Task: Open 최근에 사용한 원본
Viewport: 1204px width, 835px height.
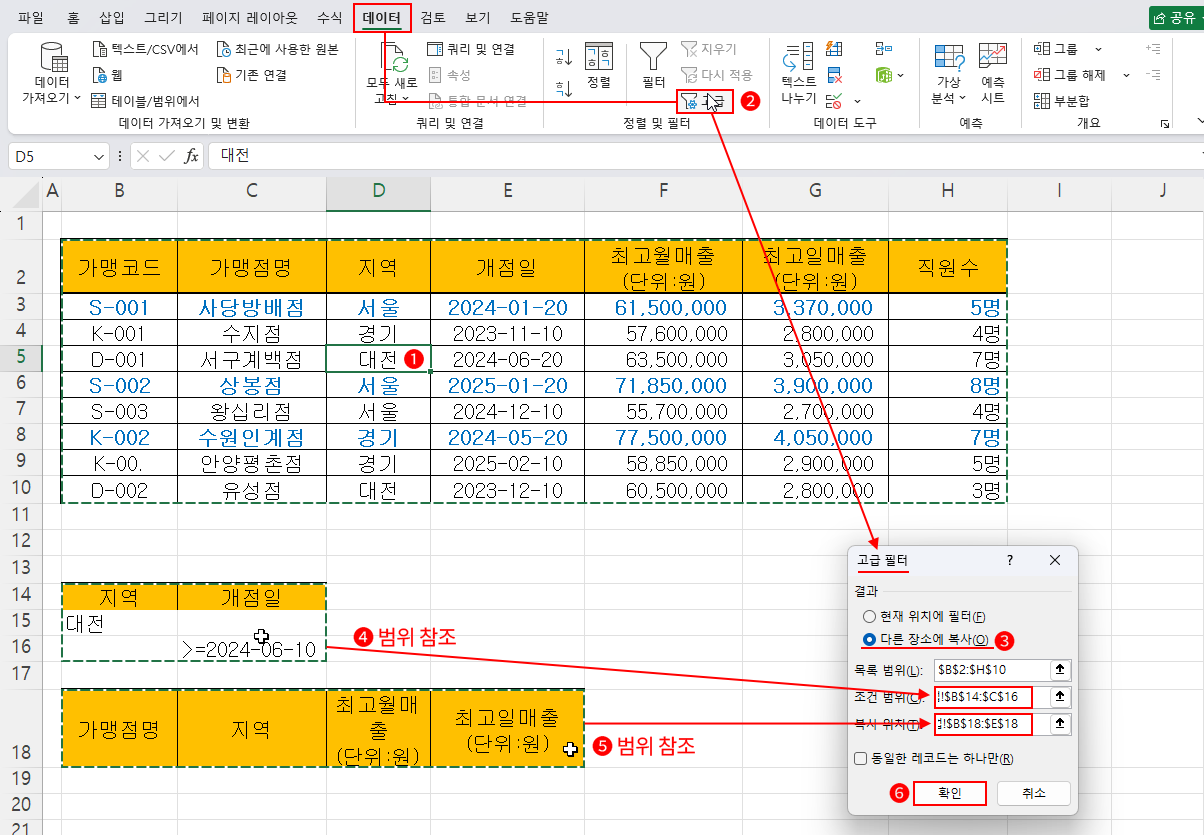Action: click(278, 49)
